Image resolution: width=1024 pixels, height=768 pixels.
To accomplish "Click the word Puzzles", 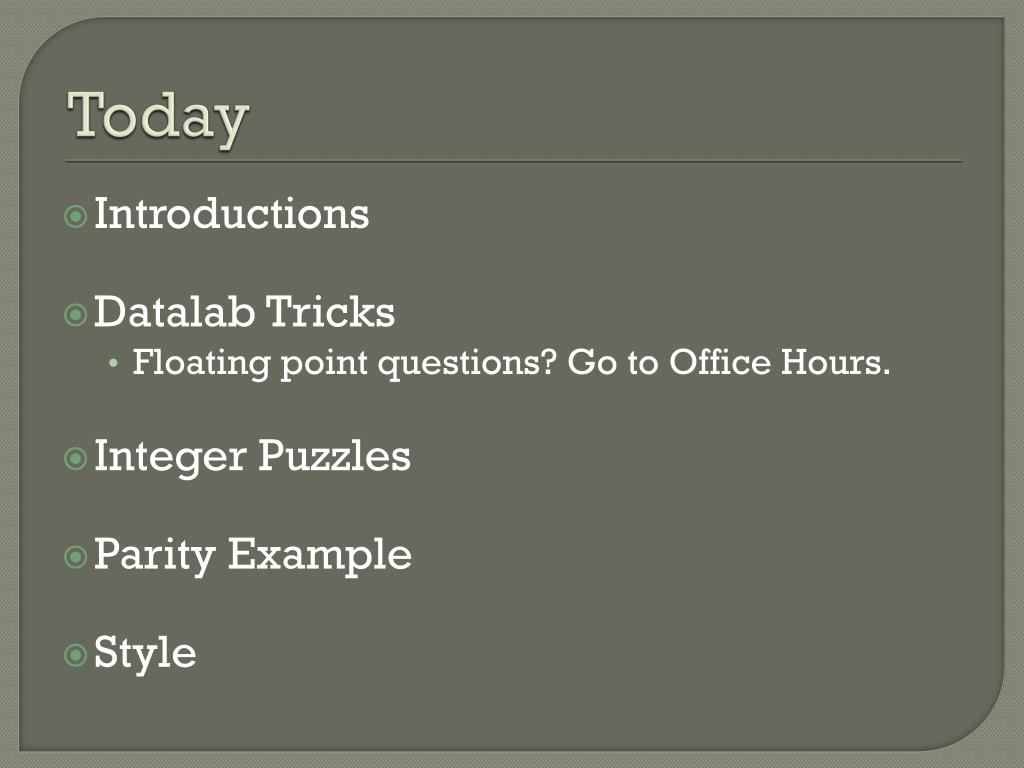I will (334, 455).
